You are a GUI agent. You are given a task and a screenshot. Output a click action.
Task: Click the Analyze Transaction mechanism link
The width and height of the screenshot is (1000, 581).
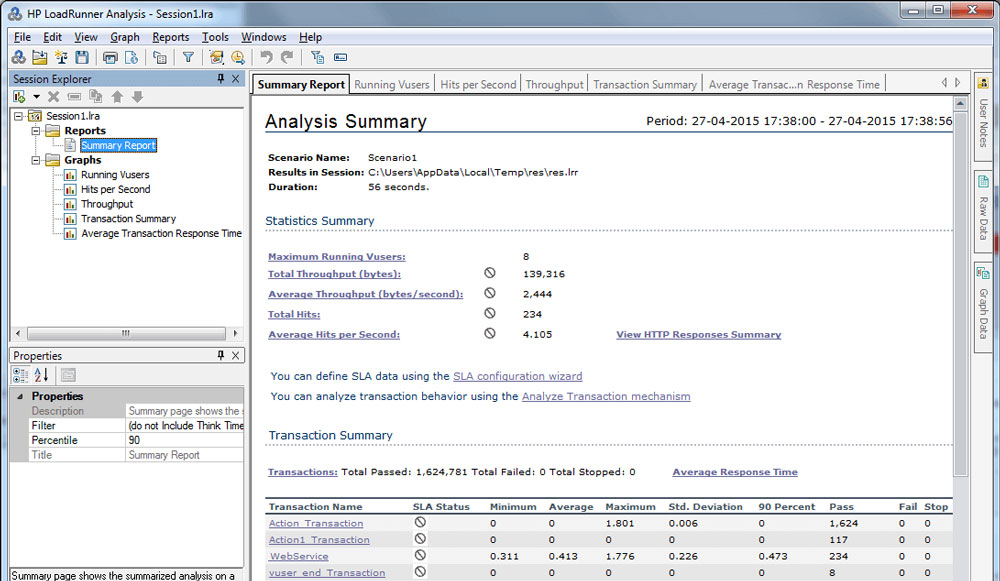(606, 396)
